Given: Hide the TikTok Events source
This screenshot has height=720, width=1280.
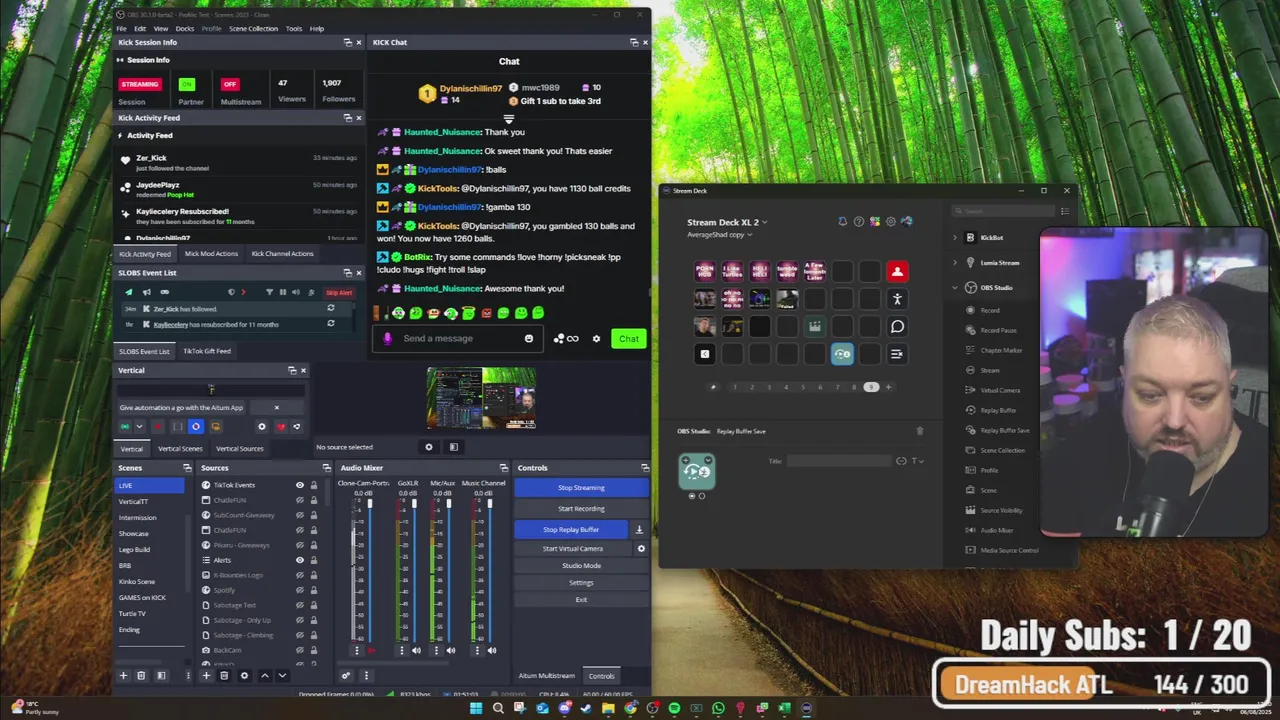Looking at the screenshot, I should click(x=299, y=485).
